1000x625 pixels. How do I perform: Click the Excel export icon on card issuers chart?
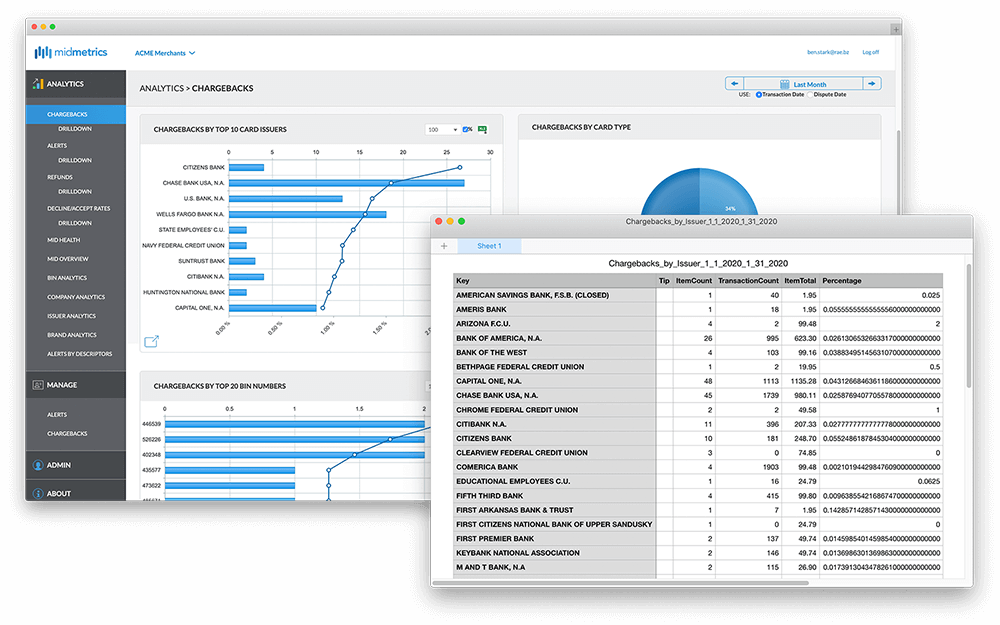click(x=482, y=129)
